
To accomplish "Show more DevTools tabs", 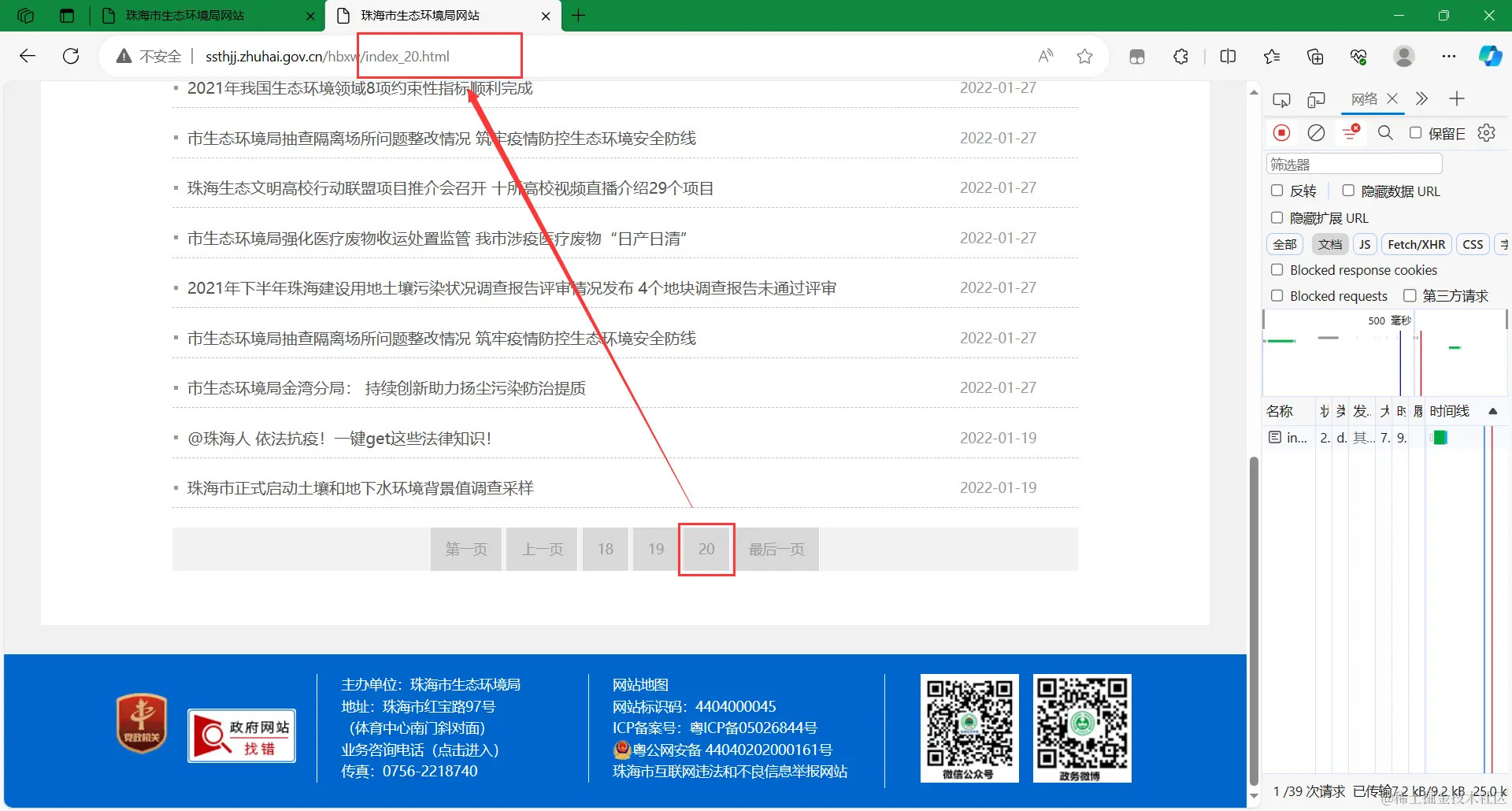I will pos(1421,98).
